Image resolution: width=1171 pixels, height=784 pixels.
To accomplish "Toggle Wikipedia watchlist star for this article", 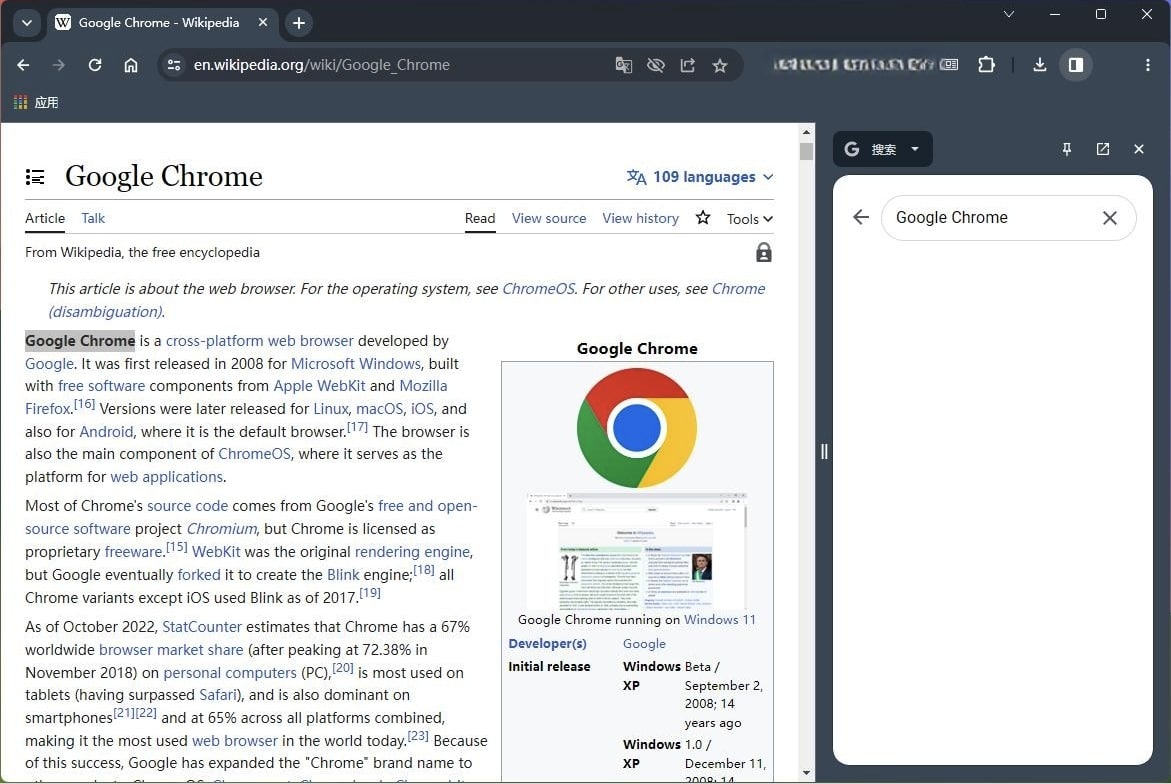I will [703, 218].
